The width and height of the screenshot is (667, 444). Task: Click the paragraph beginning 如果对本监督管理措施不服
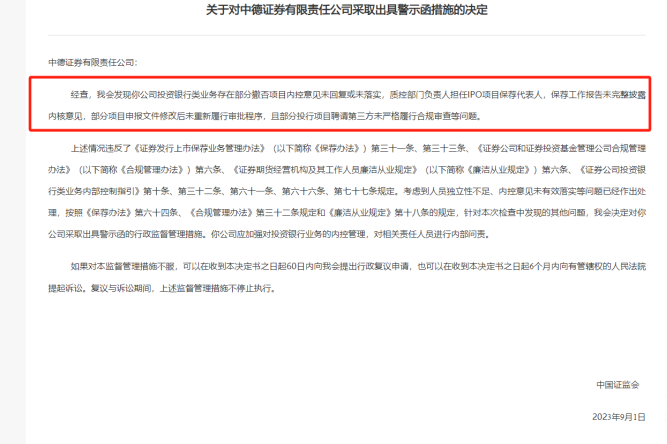[347, 277]
